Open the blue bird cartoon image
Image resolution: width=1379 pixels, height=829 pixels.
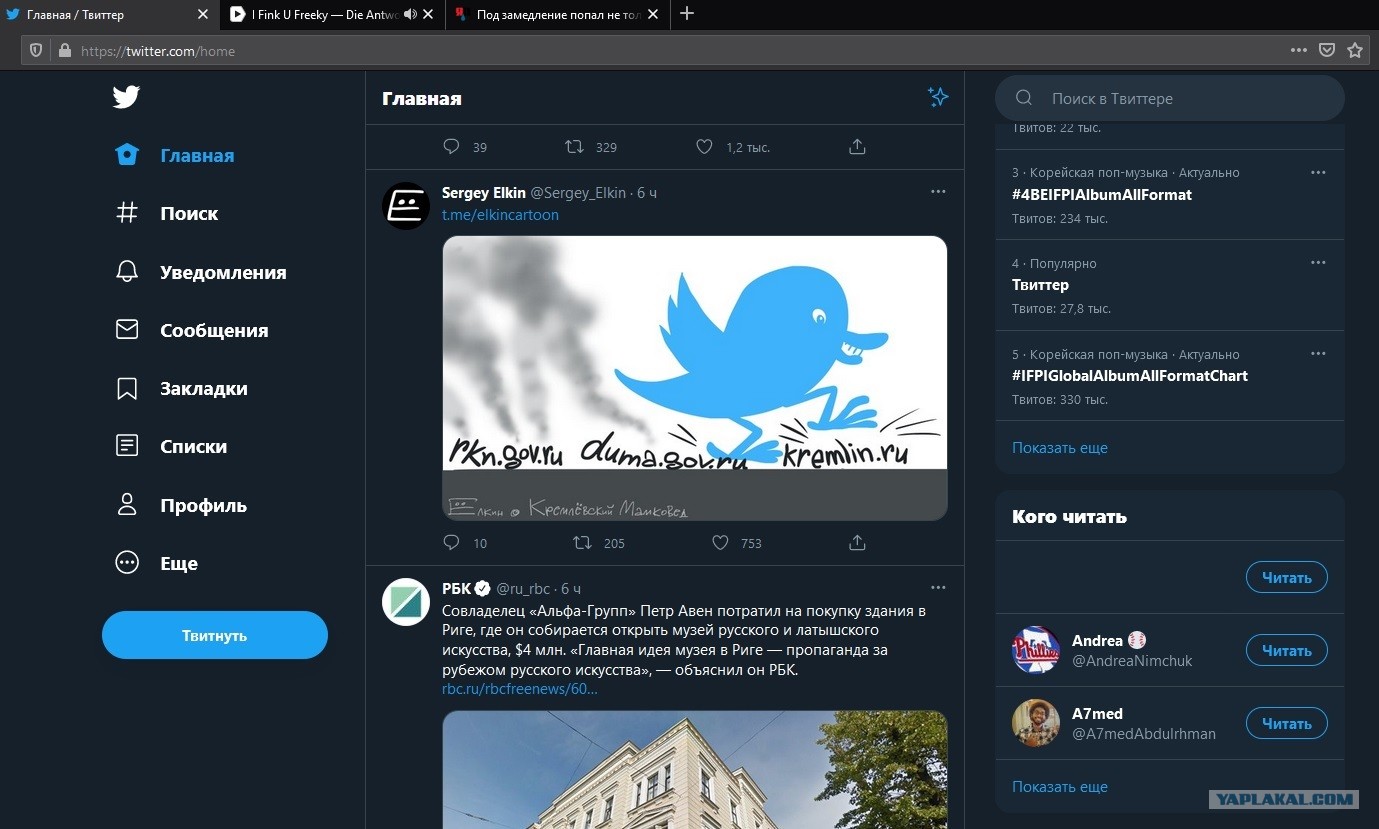click(x=695, y=378)
